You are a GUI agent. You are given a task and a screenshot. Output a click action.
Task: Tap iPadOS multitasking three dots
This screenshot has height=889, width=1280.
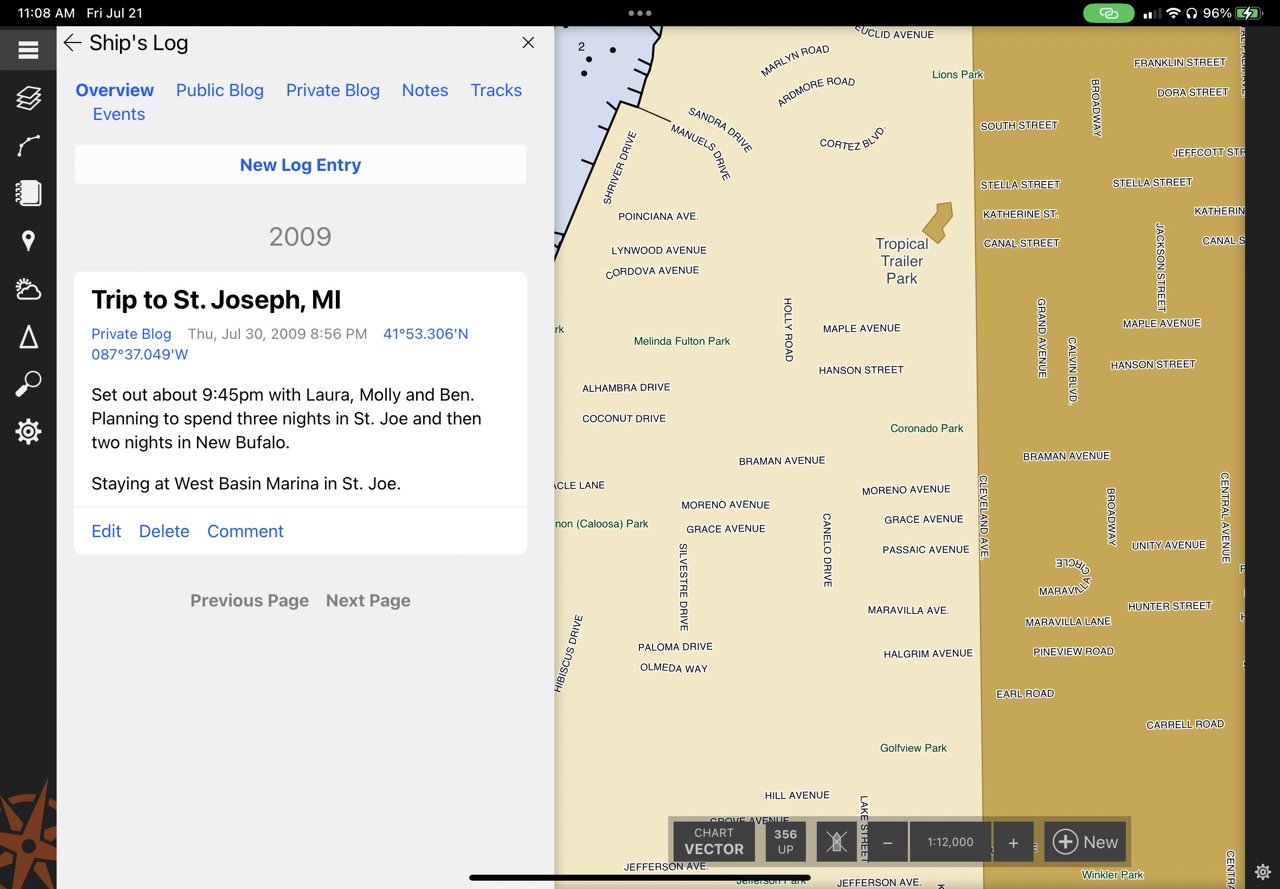640,13
